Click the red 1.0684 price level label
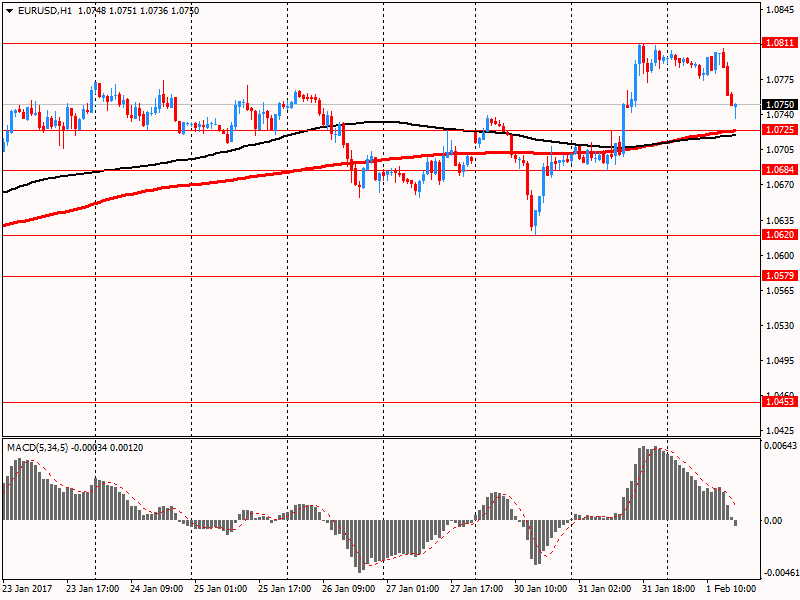 tap(779, 170)
